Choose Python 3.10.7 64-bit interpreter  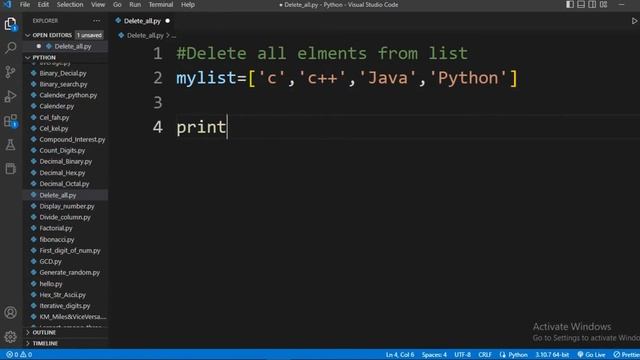tap(552, 355)
